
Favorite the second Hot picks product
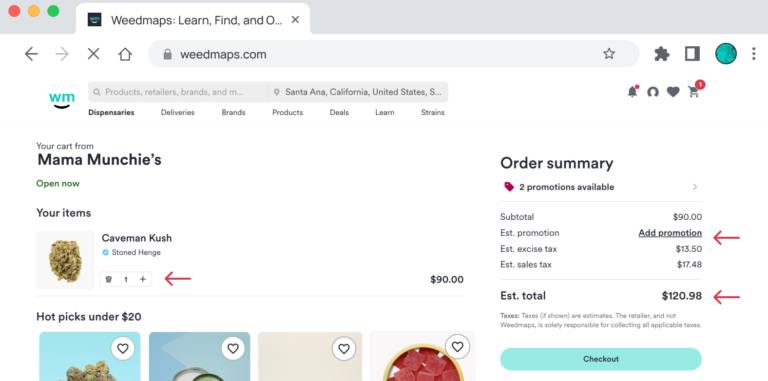pyautogui.click(x=233, y=348)
